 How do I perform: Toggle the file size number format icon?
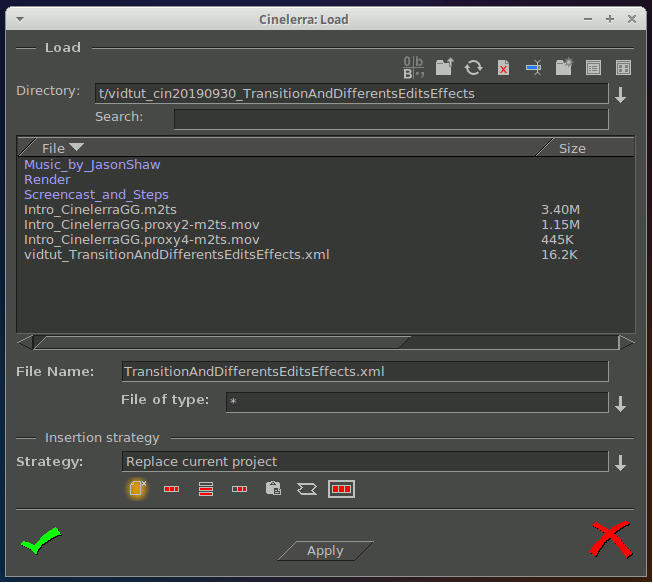pyautogui.click(x=414, y=68)
